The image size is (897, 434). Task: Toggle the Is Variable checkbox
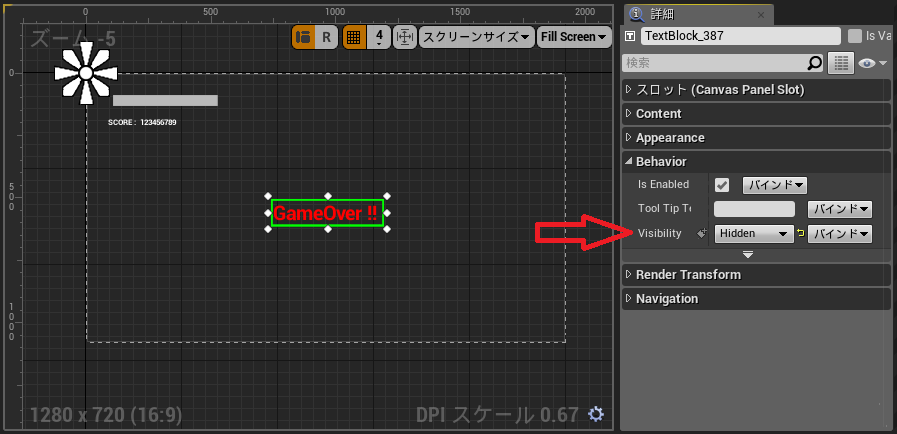coord(855,36)
